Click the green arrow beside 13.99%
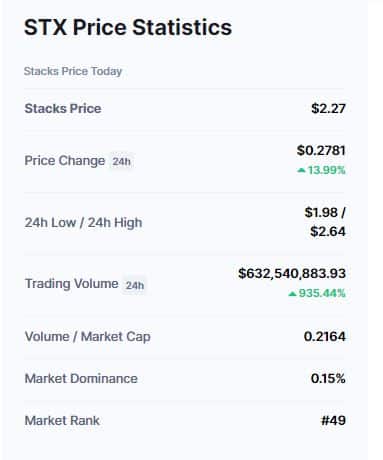The image size is (383, 460). click(301, 170)
